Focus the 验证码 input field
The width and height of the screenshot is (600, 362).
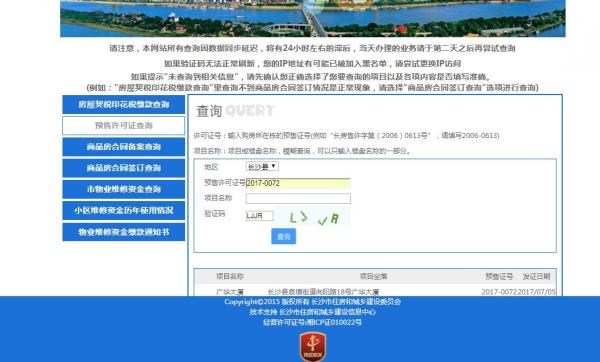tap(259, 216)
